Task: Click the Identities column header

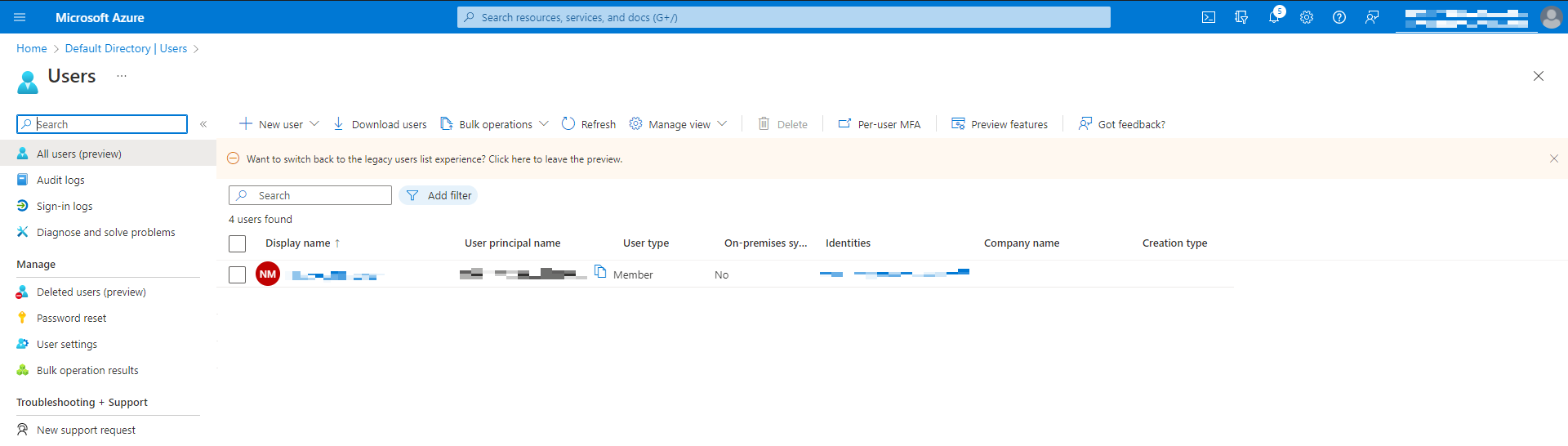Action: tap(848, 243)
